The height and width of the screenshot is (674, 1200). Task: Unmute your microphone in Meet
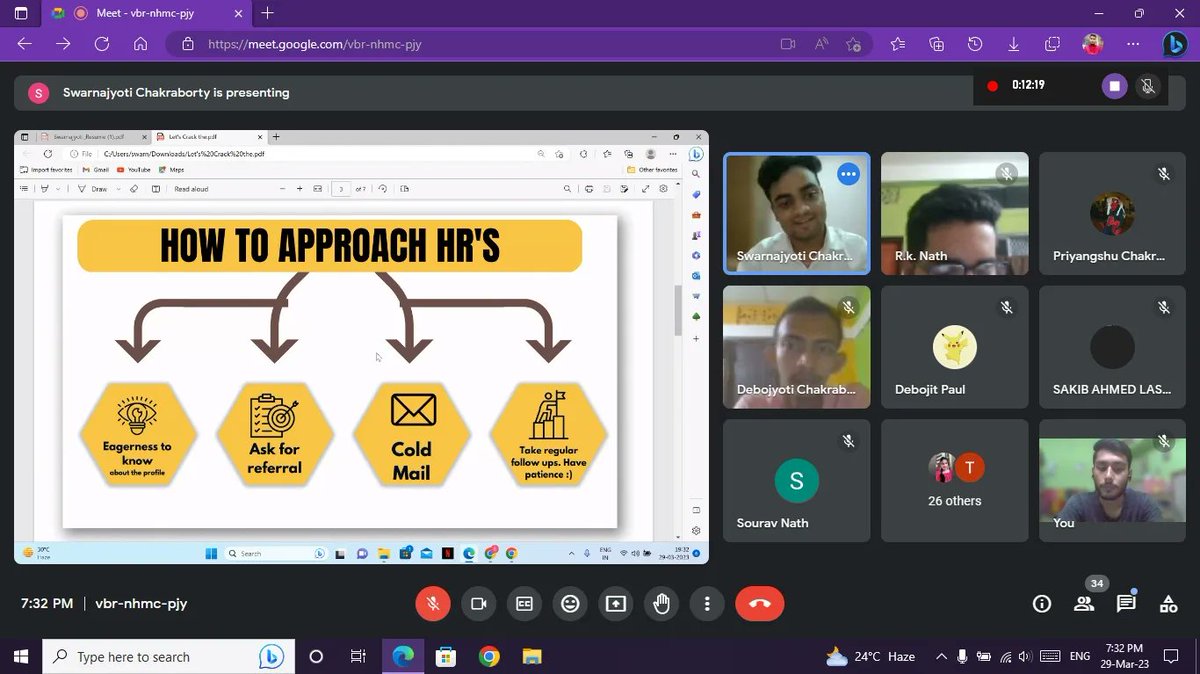(433, 603)
